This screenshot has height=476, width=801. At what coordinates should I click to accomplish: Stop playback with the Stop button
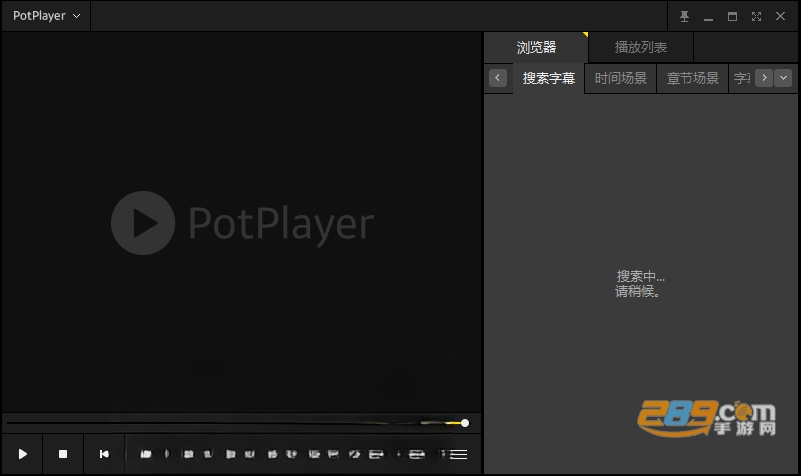tap(63, 454)
